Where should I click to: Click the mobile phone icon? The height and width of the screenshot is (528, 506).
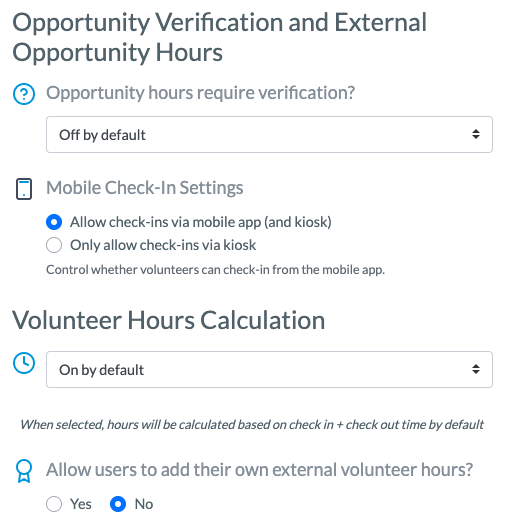point(24,189)
